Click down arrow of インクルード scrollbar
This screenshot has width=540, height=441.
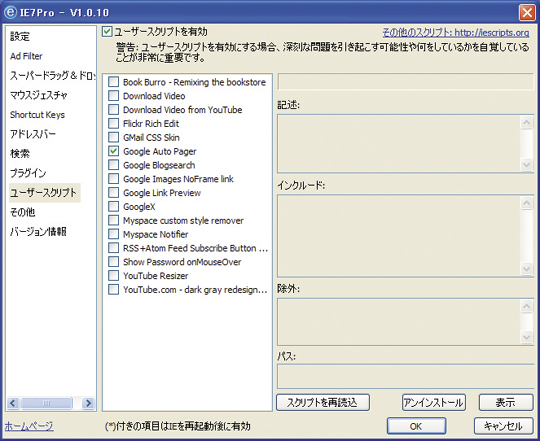coord(526,269)
